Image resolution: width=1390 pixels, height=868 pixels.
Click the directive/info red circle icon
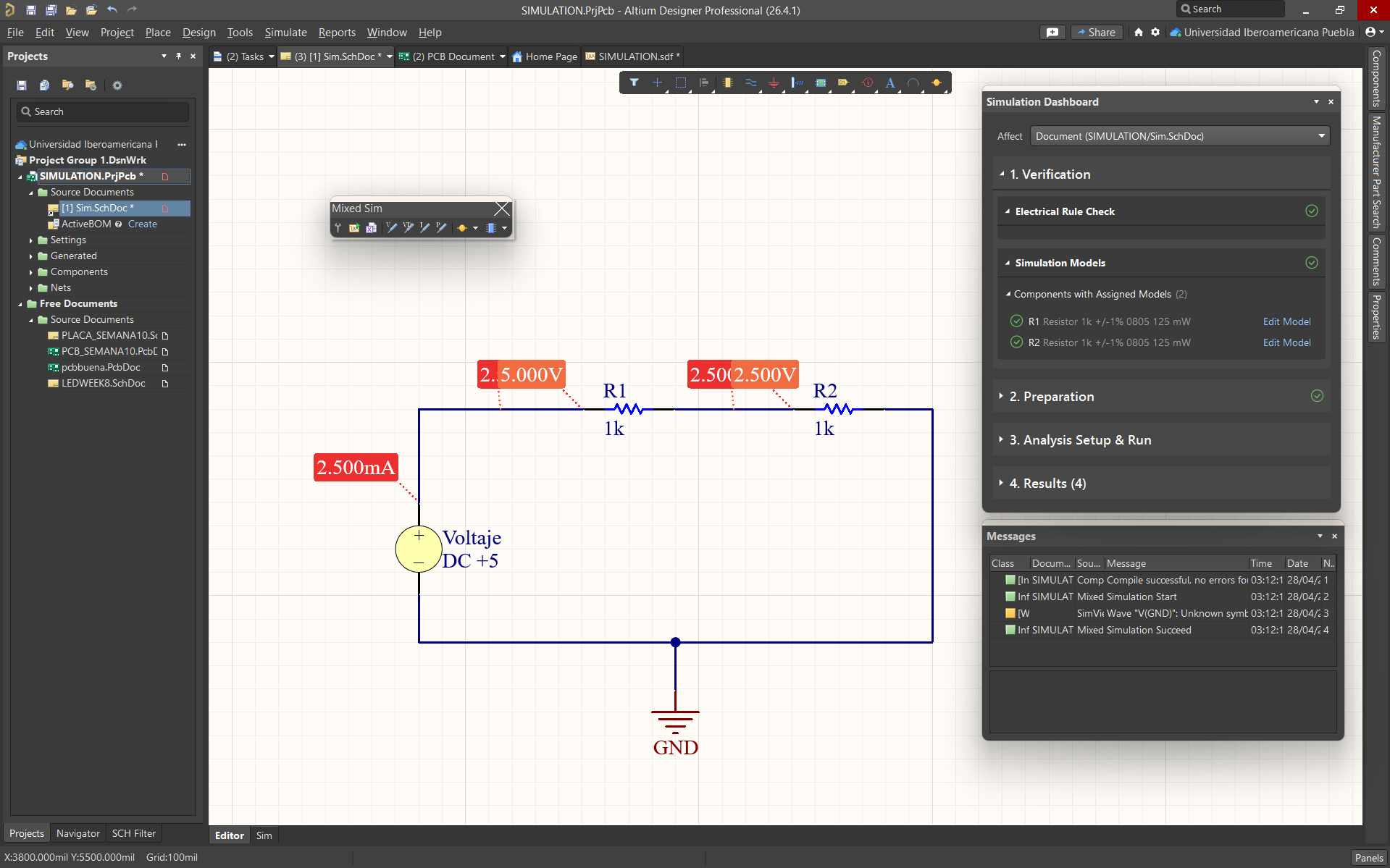(867, 83)
